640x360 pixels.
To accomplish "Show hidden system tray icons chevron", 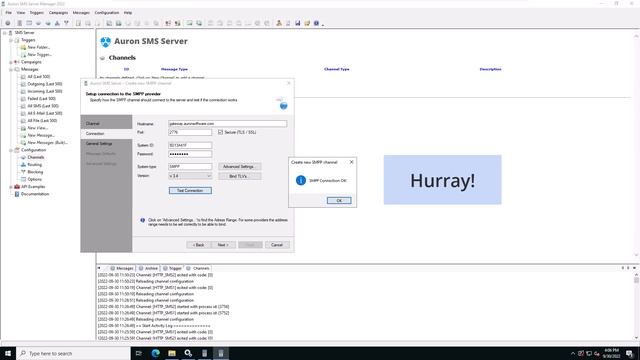I will tap(573, 353).
